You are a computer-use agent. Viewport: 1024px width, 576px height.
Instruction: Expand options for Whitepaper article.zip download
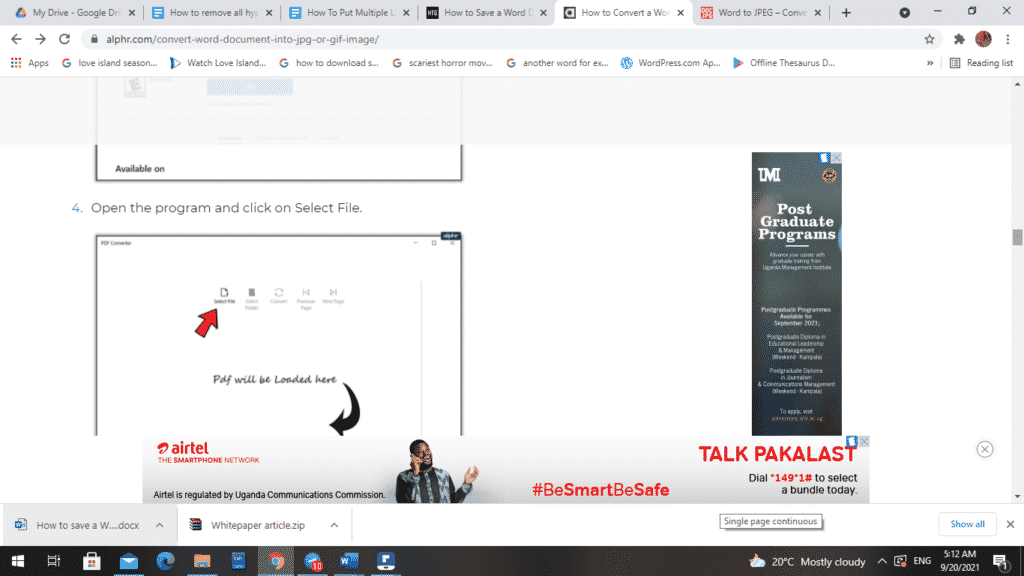tap(333, 524)
